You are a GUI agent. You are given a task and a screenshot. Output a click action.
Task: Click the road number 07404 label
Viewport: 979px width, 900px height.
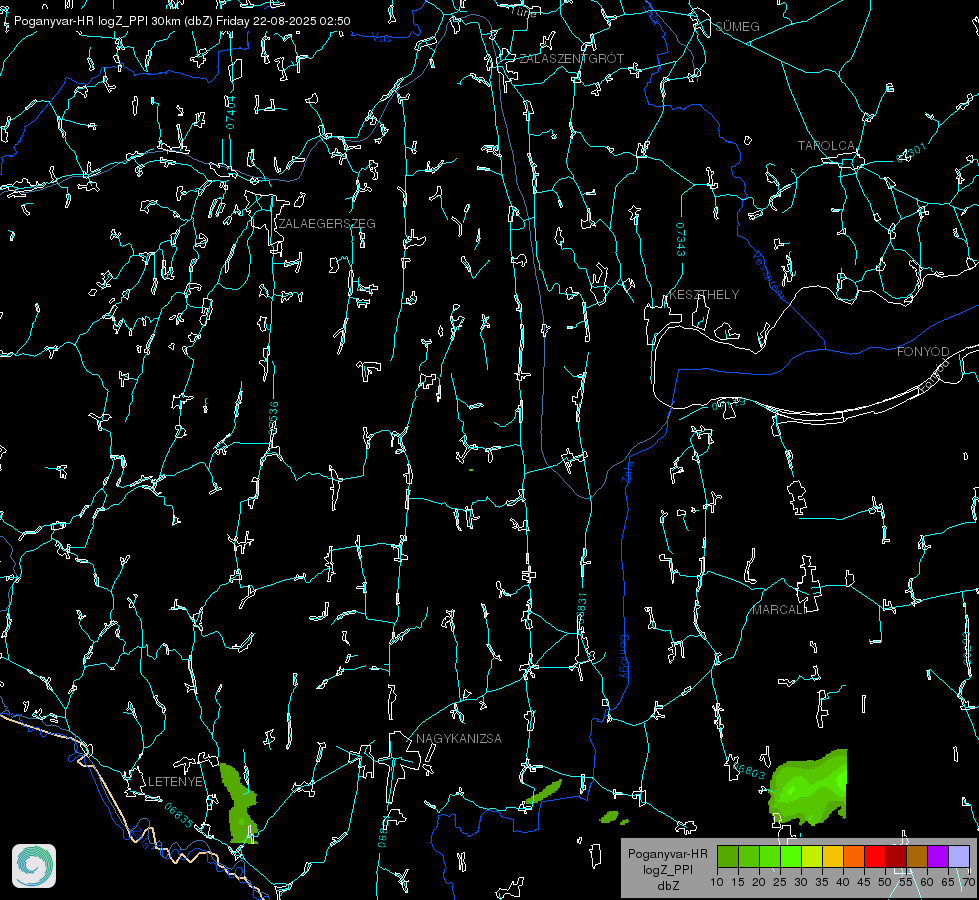(230, 112)
